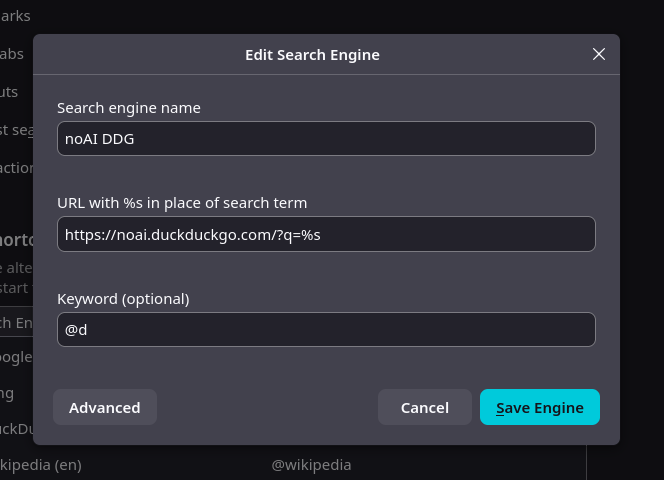Click the Shortcuts option behind the dialog
Screen dimensions: 664x480
(x=10, y=92)
